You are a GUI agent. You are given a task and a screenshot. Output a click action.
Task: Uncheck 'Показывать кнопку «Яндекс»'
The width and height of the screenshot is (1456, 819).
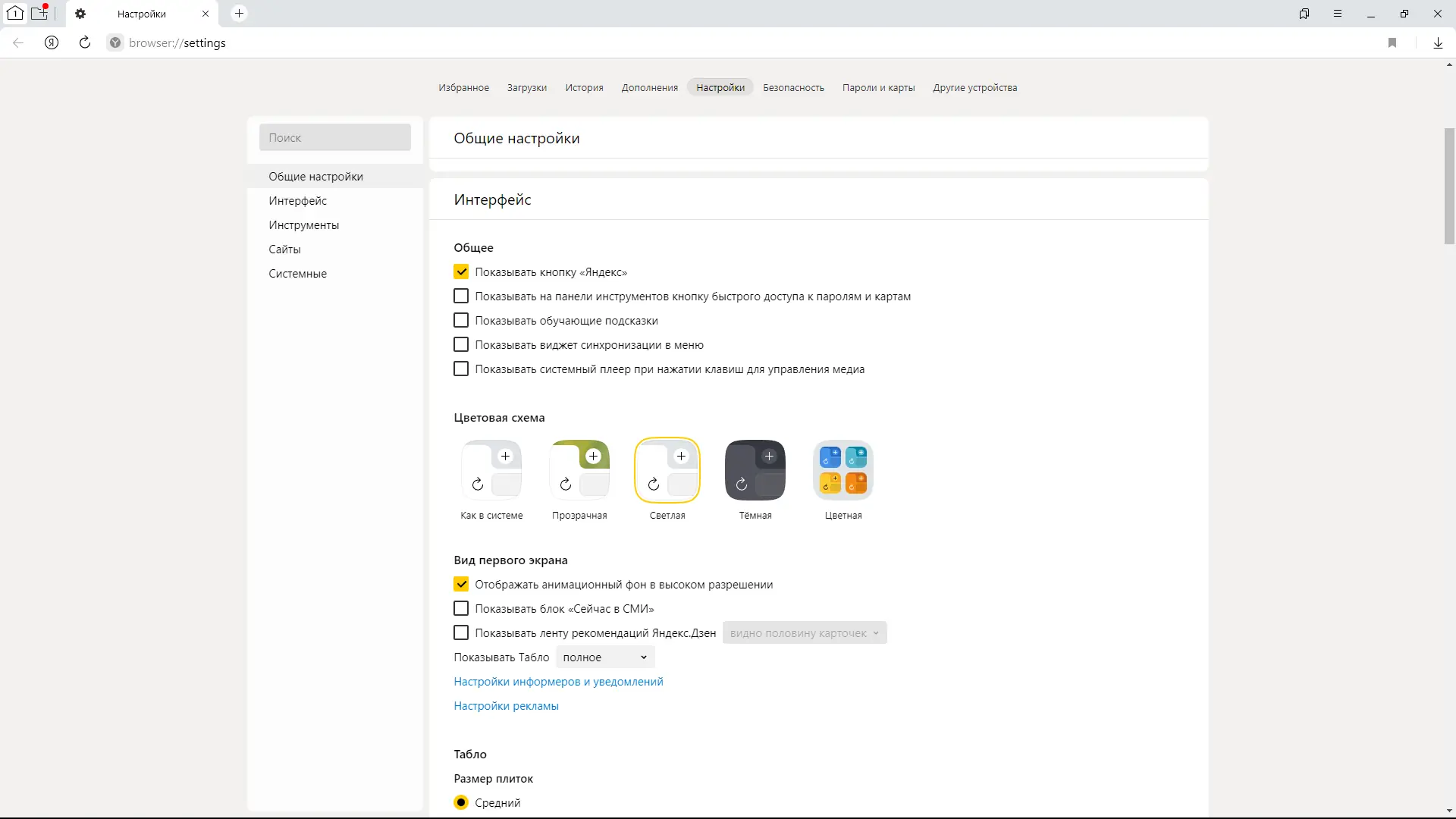(461, 271)
